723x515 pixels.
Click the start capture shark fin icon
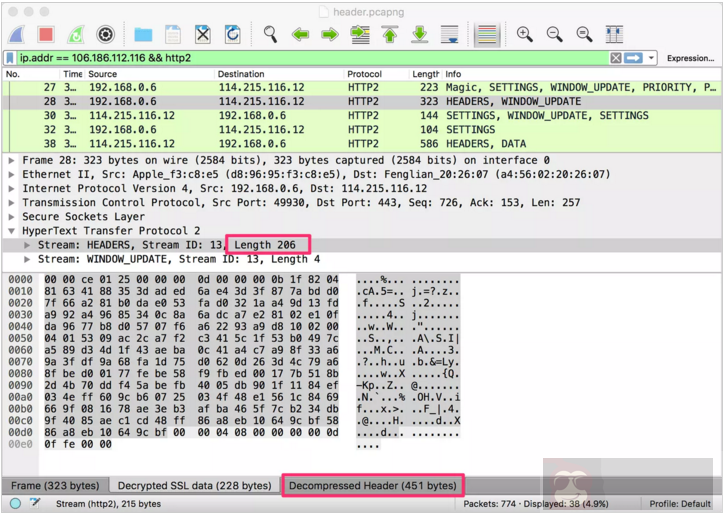17,35
